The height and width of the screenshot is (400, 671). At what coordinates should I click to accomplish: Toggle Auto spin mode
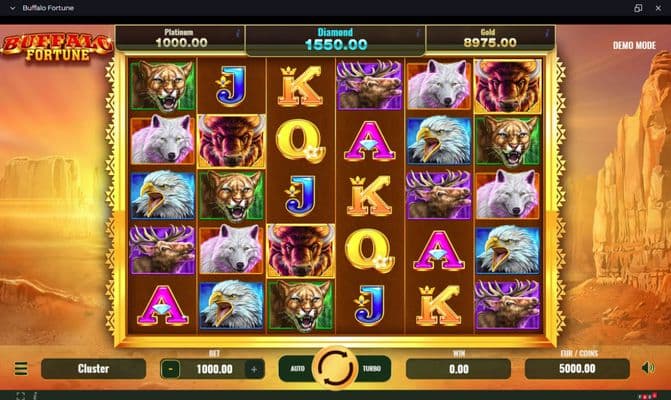pos(297,368)
